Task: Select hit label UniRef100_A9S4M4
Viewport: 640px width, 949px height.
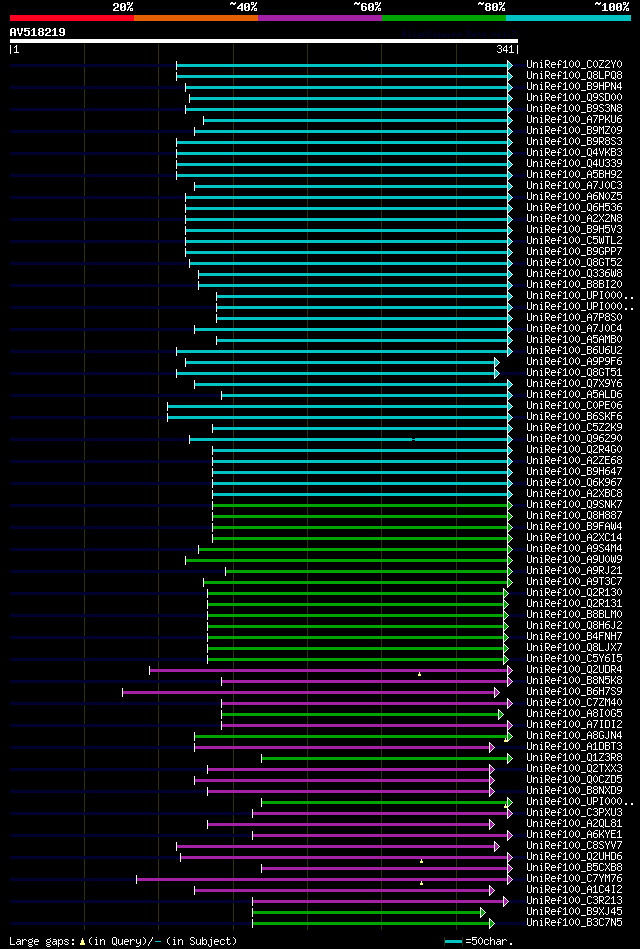Action: click(574, 548)
